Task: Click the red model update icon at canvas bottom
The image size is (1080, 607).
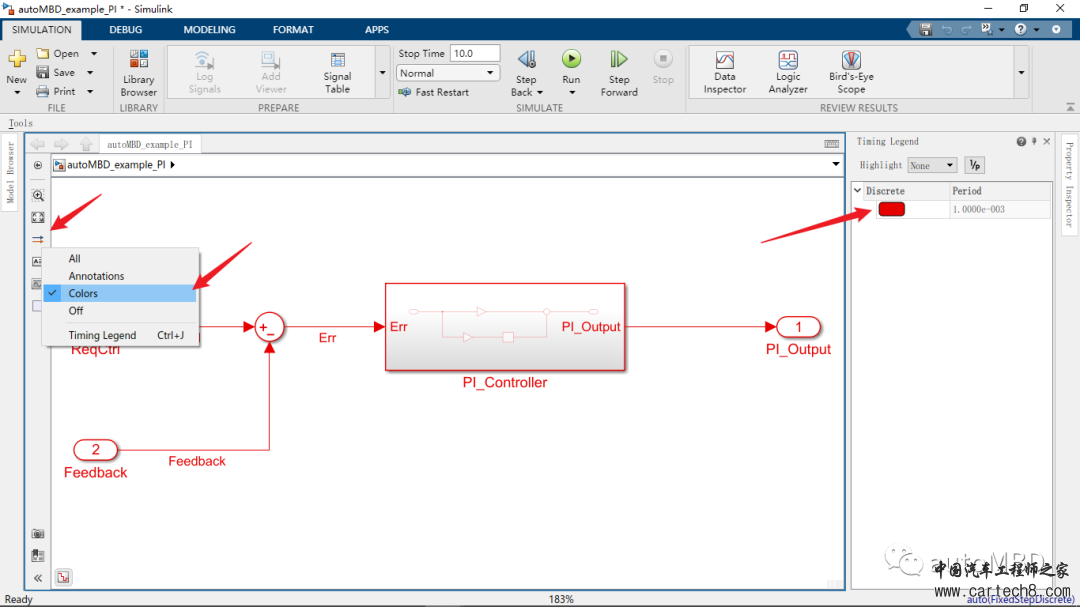Action: (63, 577)
